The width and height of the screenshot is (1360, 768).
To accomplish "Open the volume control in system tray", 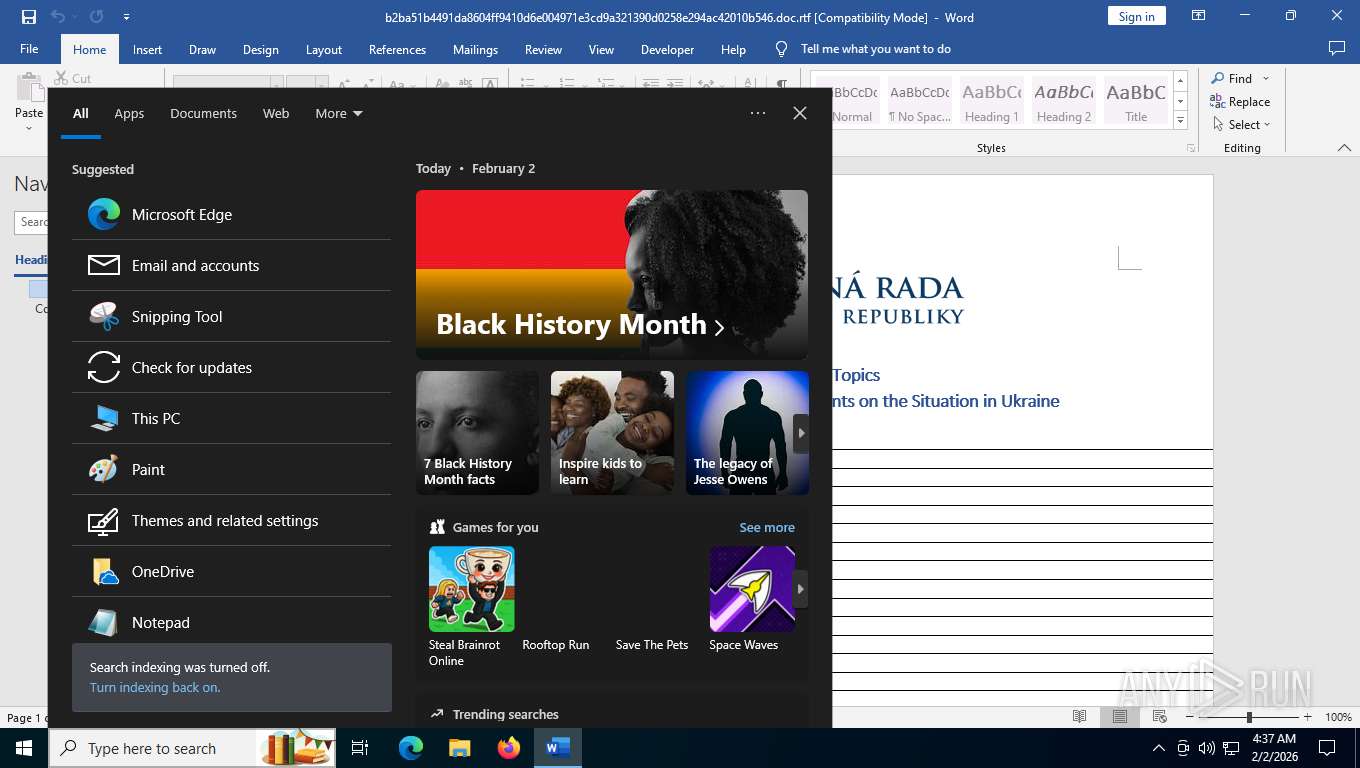I will 1207,748.
